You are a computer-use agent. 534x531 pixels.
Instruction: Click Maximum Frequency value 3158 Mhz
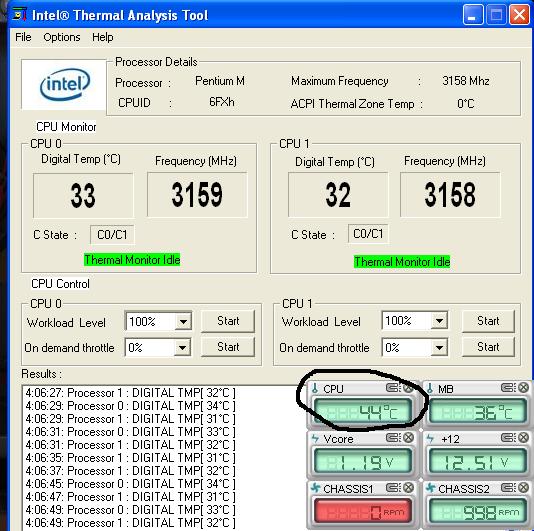466,81
